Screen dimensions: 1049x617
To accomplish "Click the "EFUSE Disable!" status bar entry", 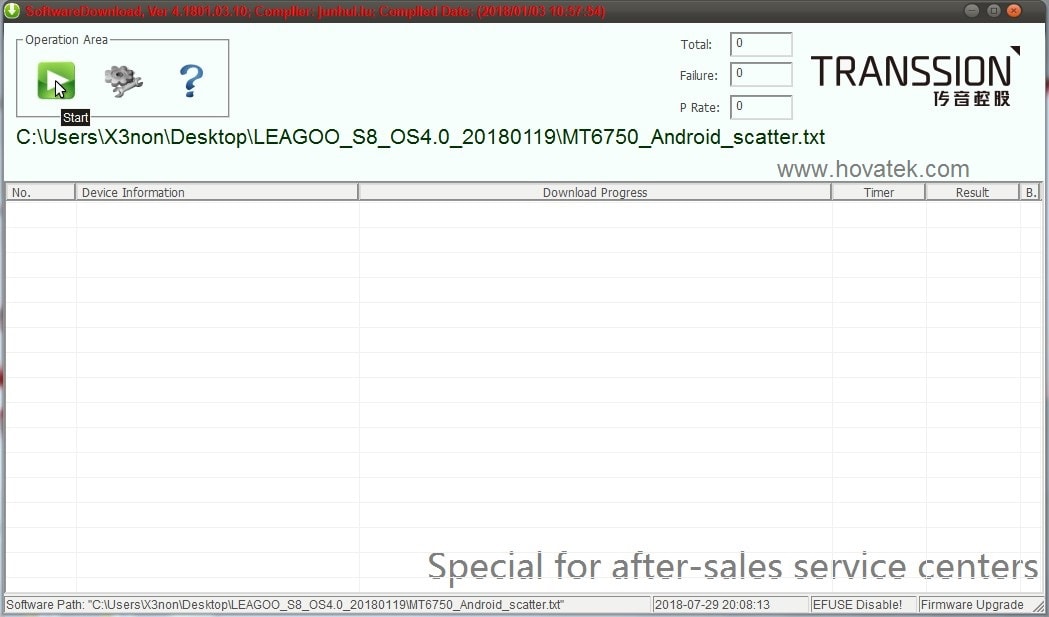I will 863,604.
